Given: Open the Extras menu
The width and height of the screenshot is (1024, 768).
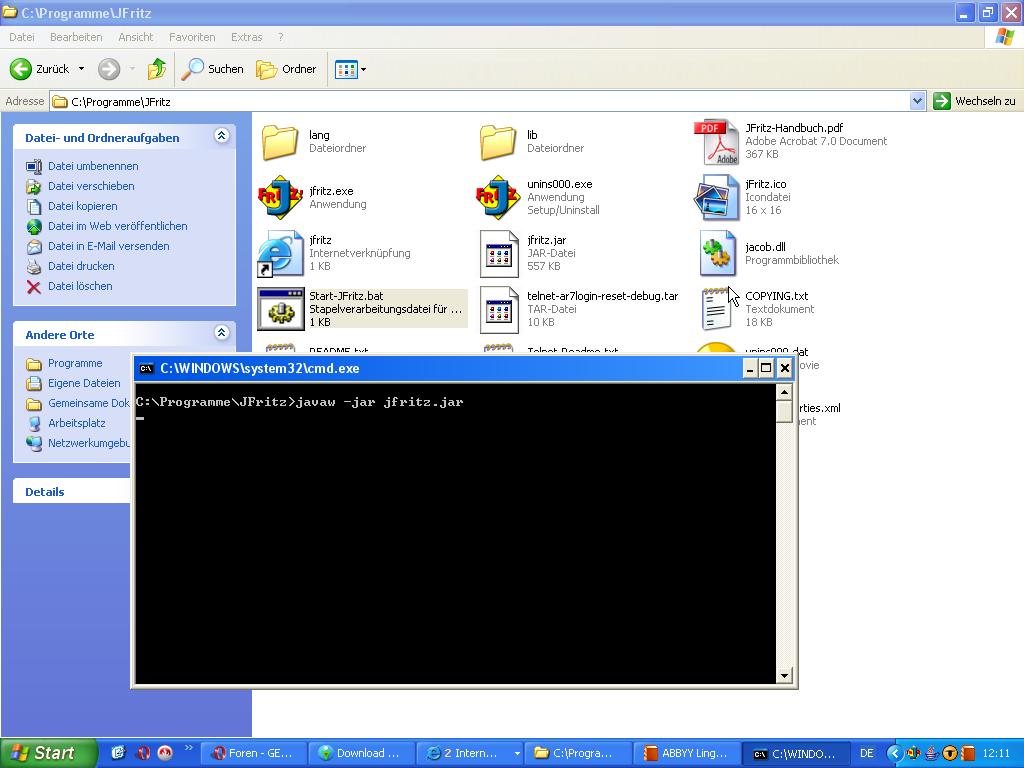Looking at the screenshot, I should pyautogui.click(x=246, y=37).
